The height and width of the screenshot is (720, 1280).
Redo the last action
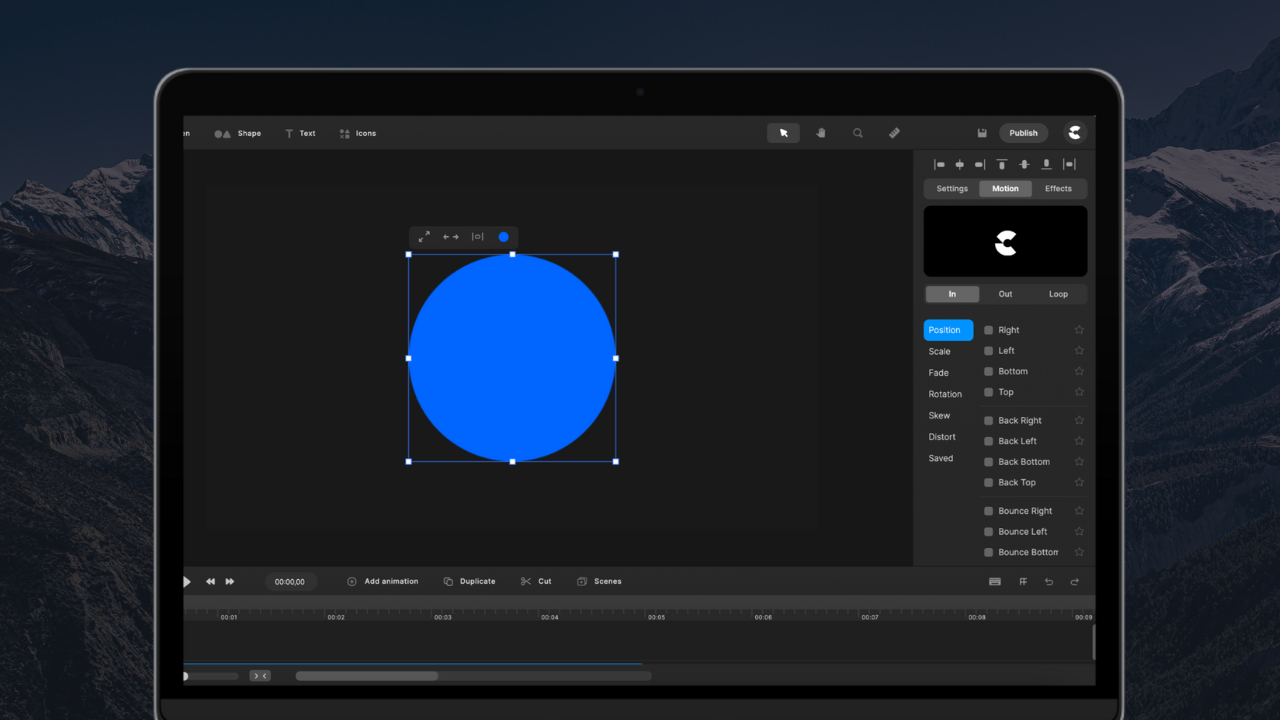point(1075,582)
